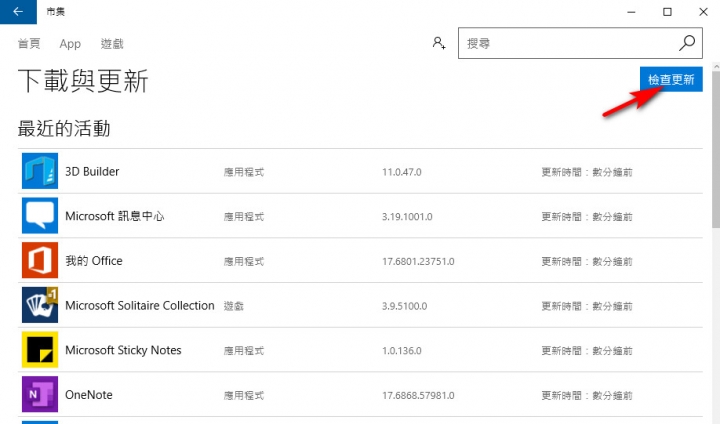Click version 17.6801.23751.0
720x424 pixels.
click(x=418, y=261)
